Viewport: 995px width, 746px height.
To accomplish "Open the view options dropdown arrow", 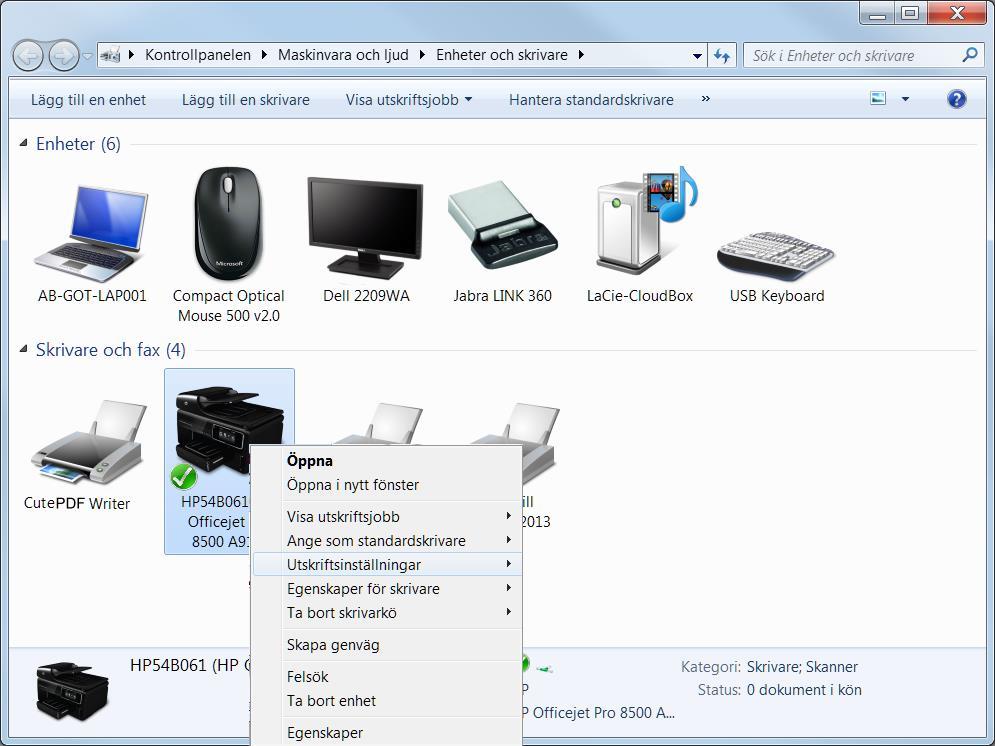I will [x=906, y=99].
